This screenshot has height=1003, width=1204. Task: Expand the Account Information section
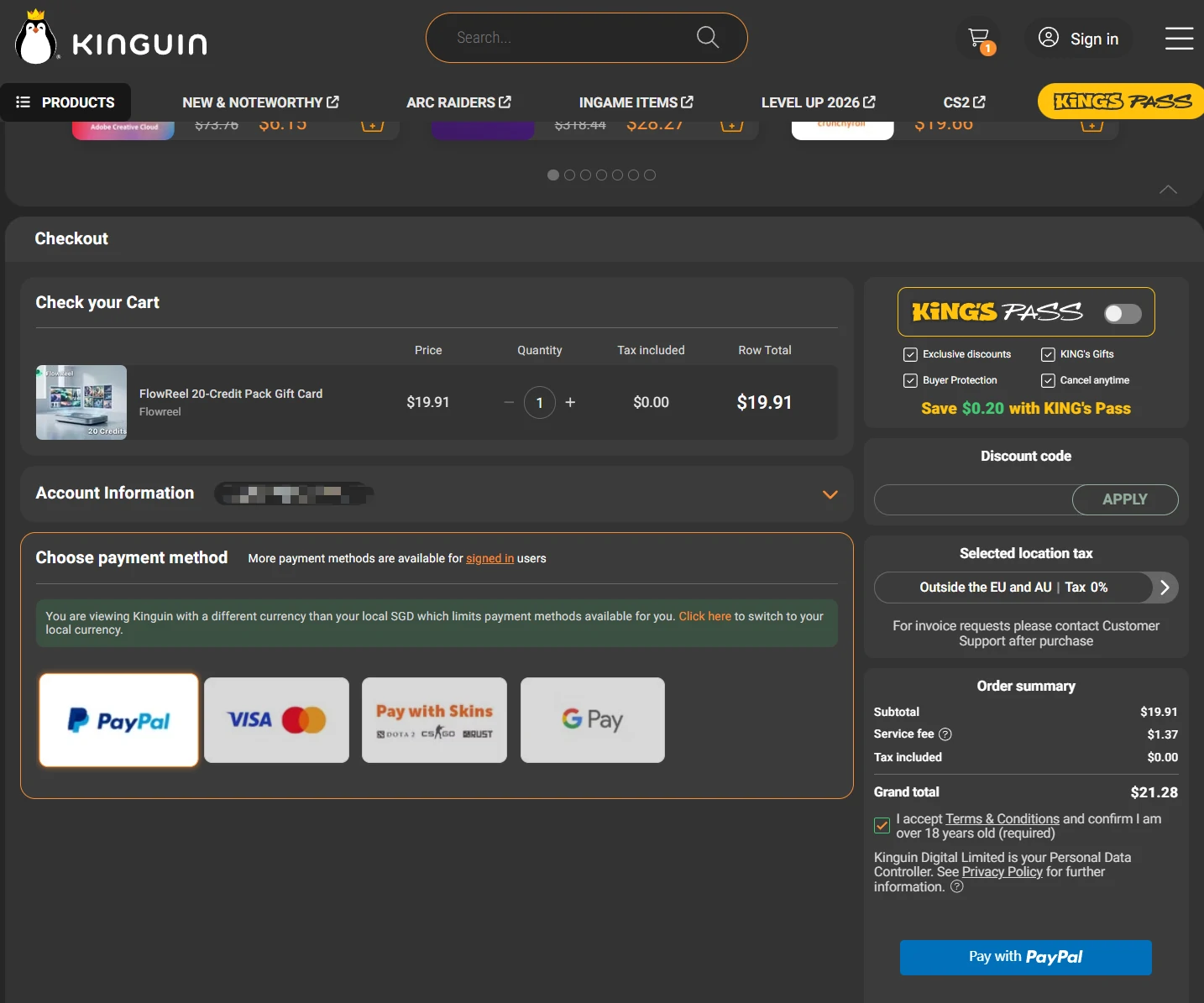tap(830, 494)
